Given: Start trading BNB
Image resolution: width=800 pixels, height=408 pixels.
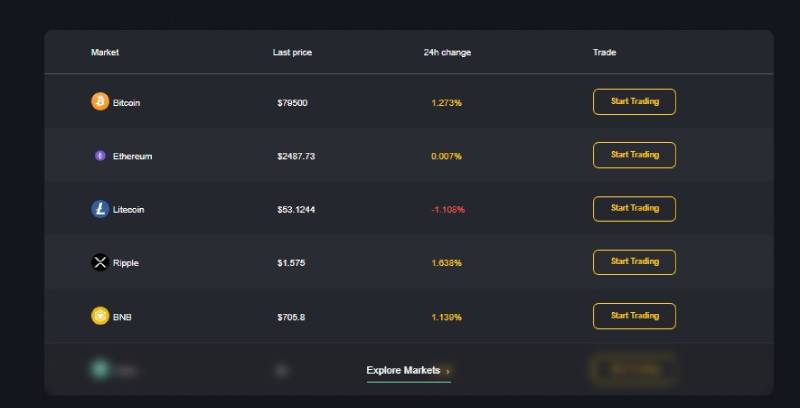Looking at the screenshot, I should click(x=634, y=316).
